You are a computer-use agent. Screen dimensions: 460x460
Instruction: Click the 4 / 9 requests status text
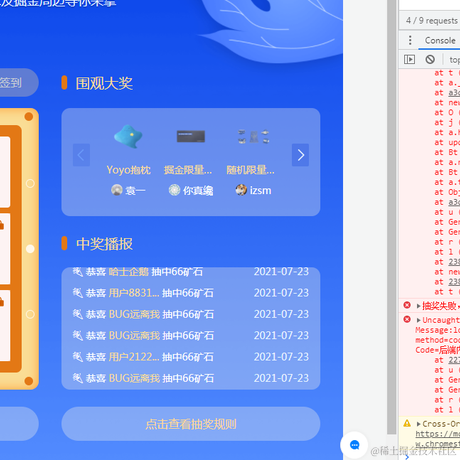(432, 21)
